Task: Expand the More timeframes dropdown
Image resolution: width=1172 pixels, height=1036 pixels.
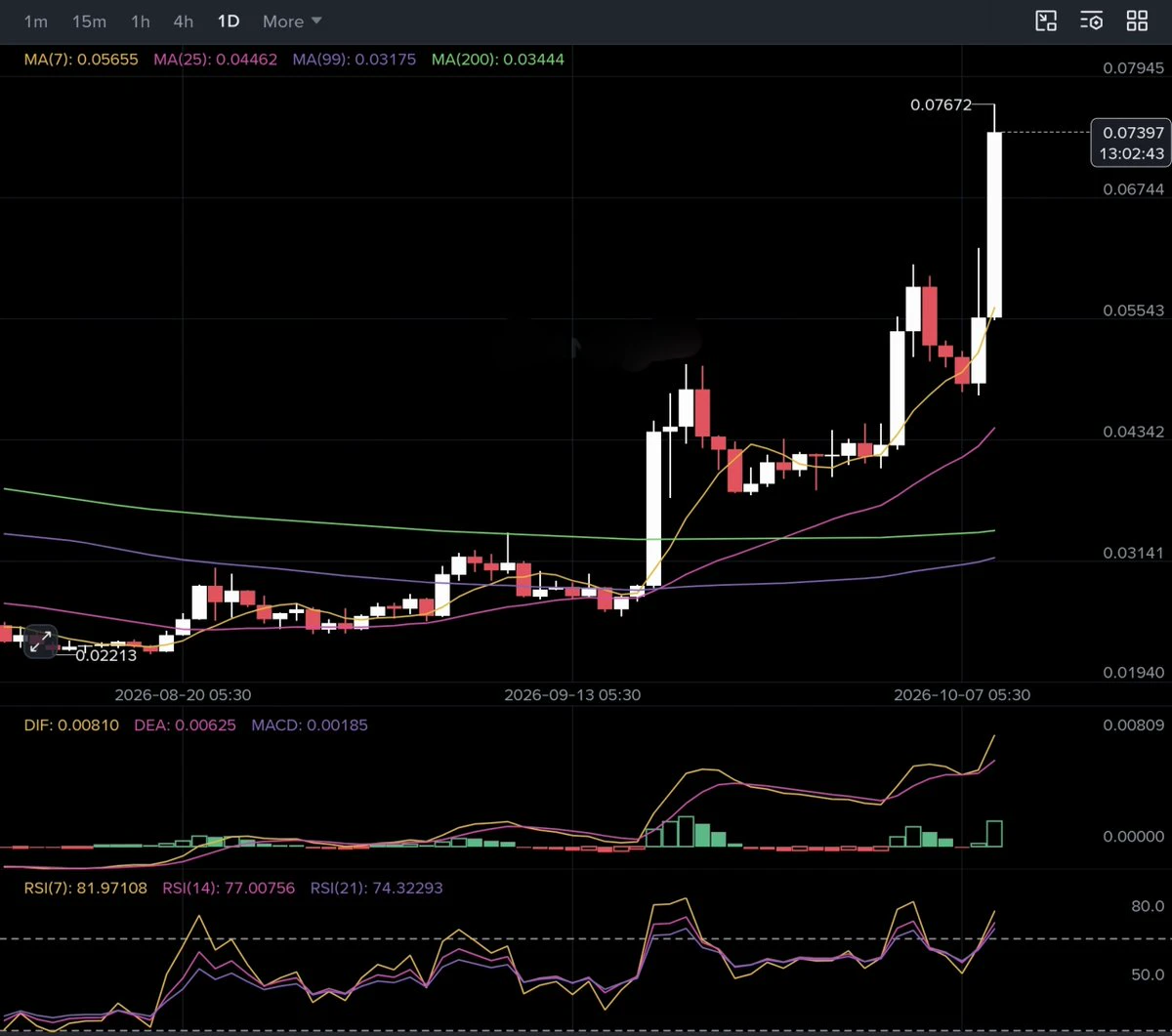Action: [x=292, y=21]
